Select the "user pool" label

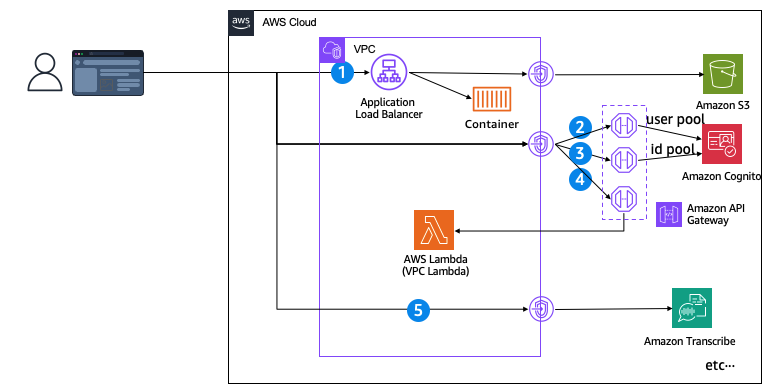[675, 119]
